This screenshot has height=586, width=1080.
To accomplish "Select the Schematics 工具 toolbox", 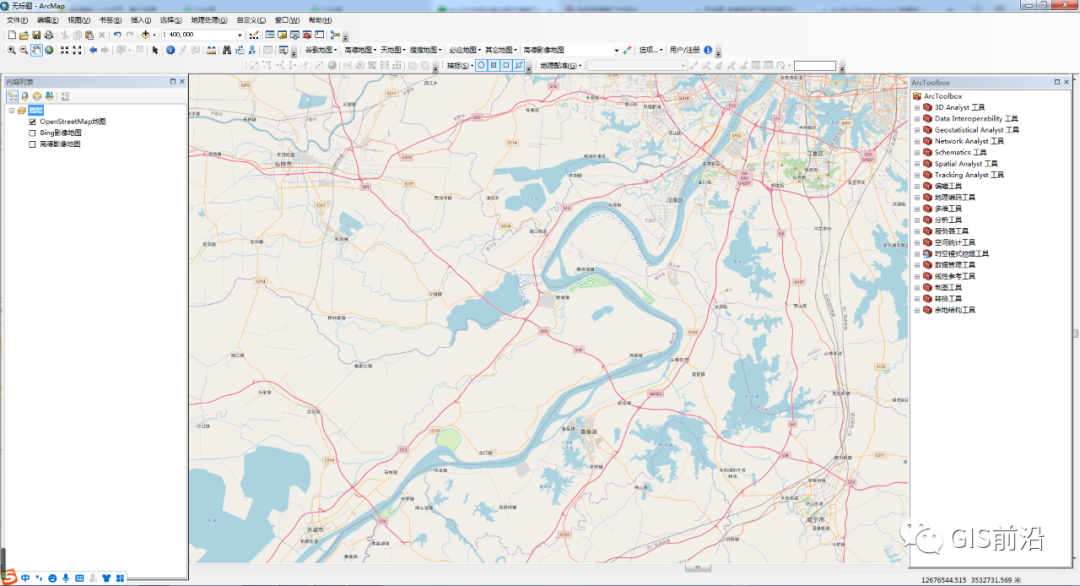I will tap(960, 152).
